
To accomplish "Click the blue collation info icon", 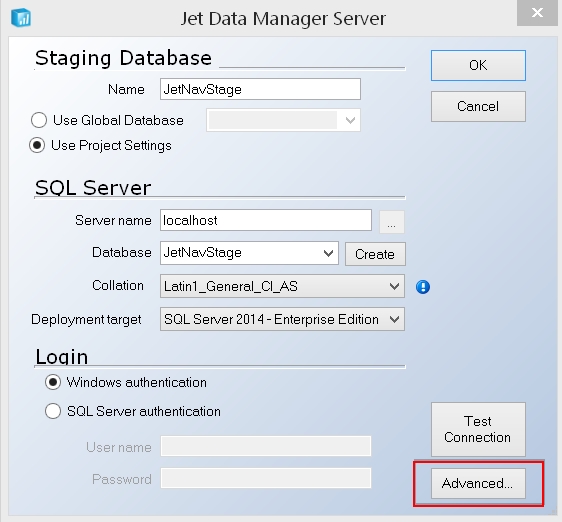I will point(423,287).
